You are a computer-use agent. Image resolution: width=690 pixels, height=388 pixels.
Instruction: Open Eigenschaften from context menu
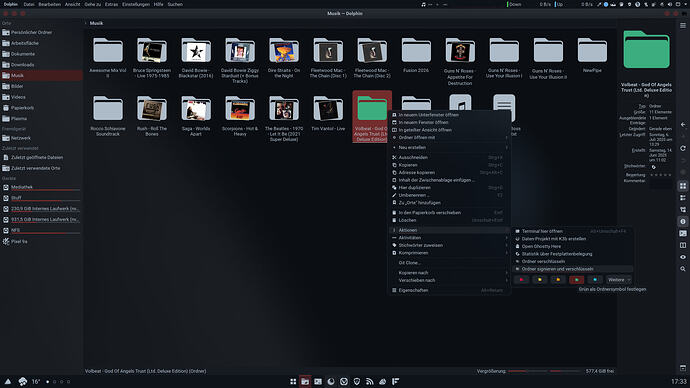(449, 290)
